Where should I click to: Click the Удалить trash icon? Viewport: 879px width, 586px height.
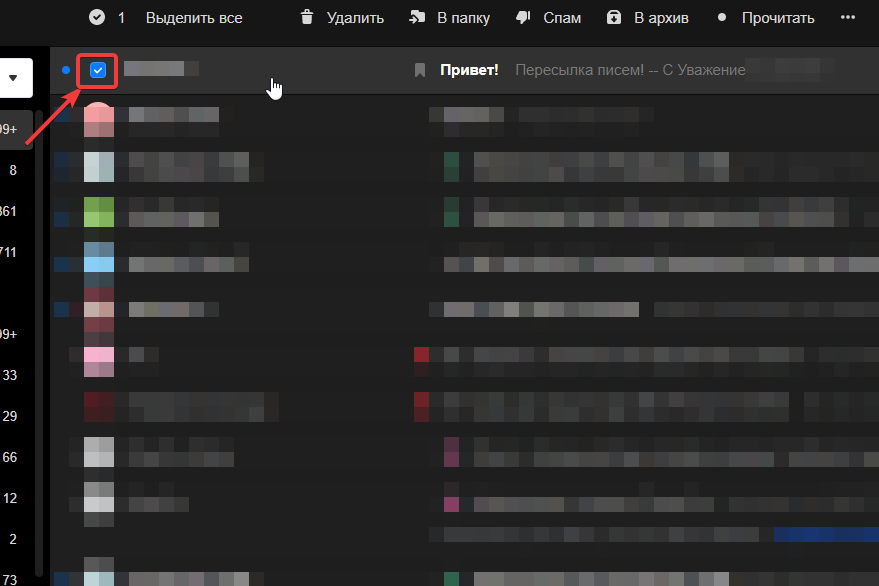(x=307, y=17)
